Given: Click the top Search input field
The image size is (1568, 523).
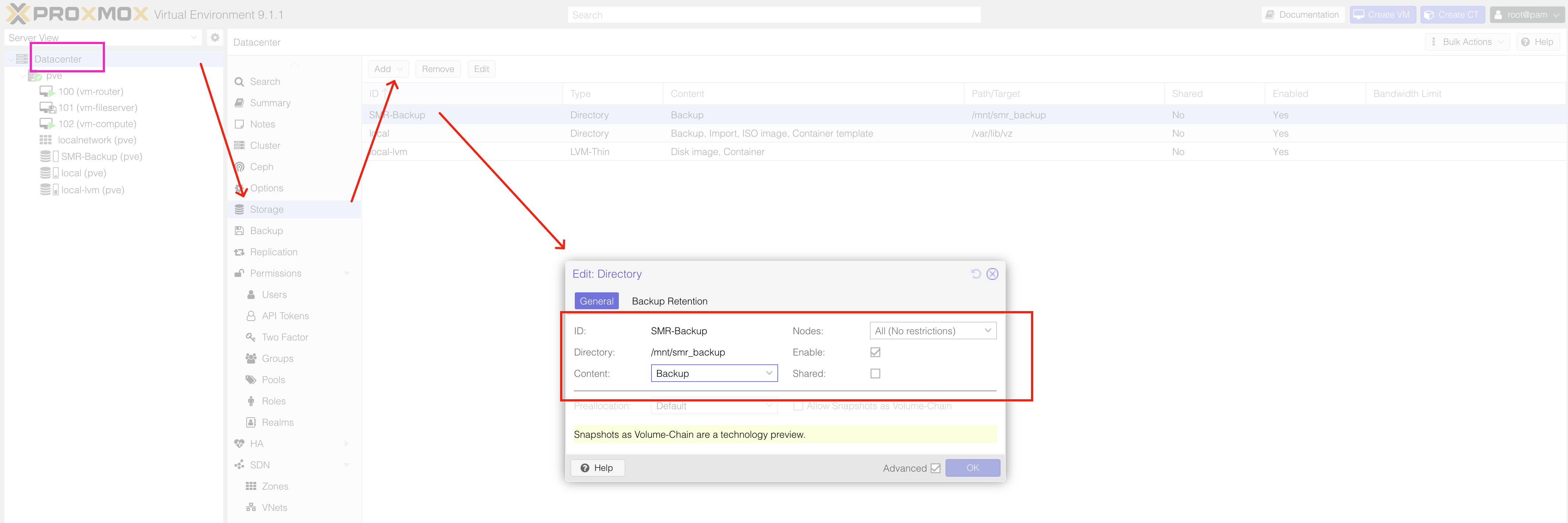Looking at the screenshot, I should click(773, 15).
